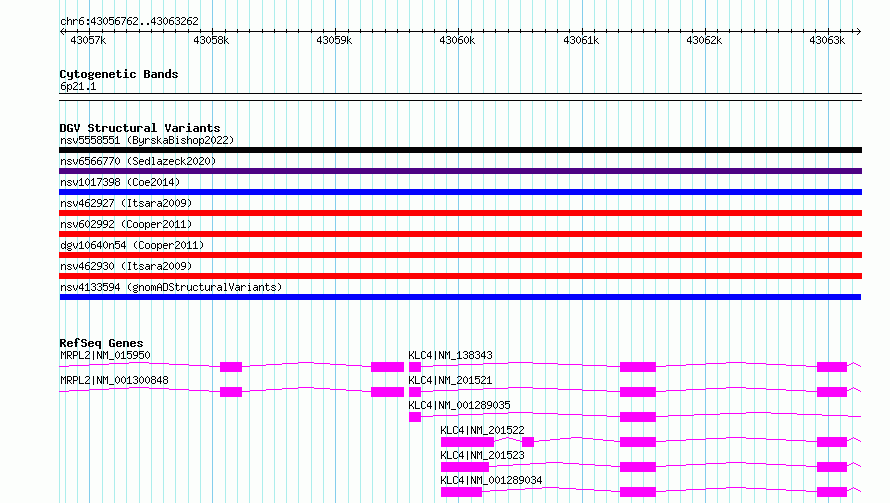
Task: Click the 43063k ruler tick label
Action: click(827, 40)
